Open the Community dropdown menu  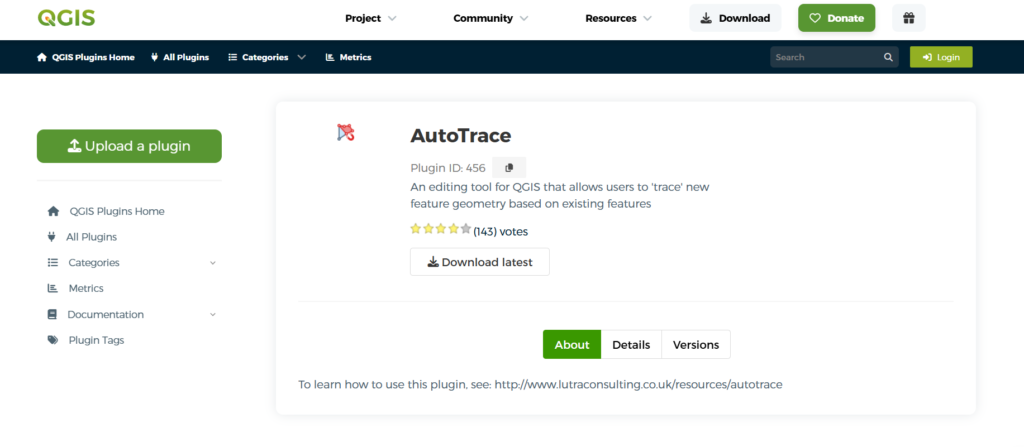click(x=490, y=18)
